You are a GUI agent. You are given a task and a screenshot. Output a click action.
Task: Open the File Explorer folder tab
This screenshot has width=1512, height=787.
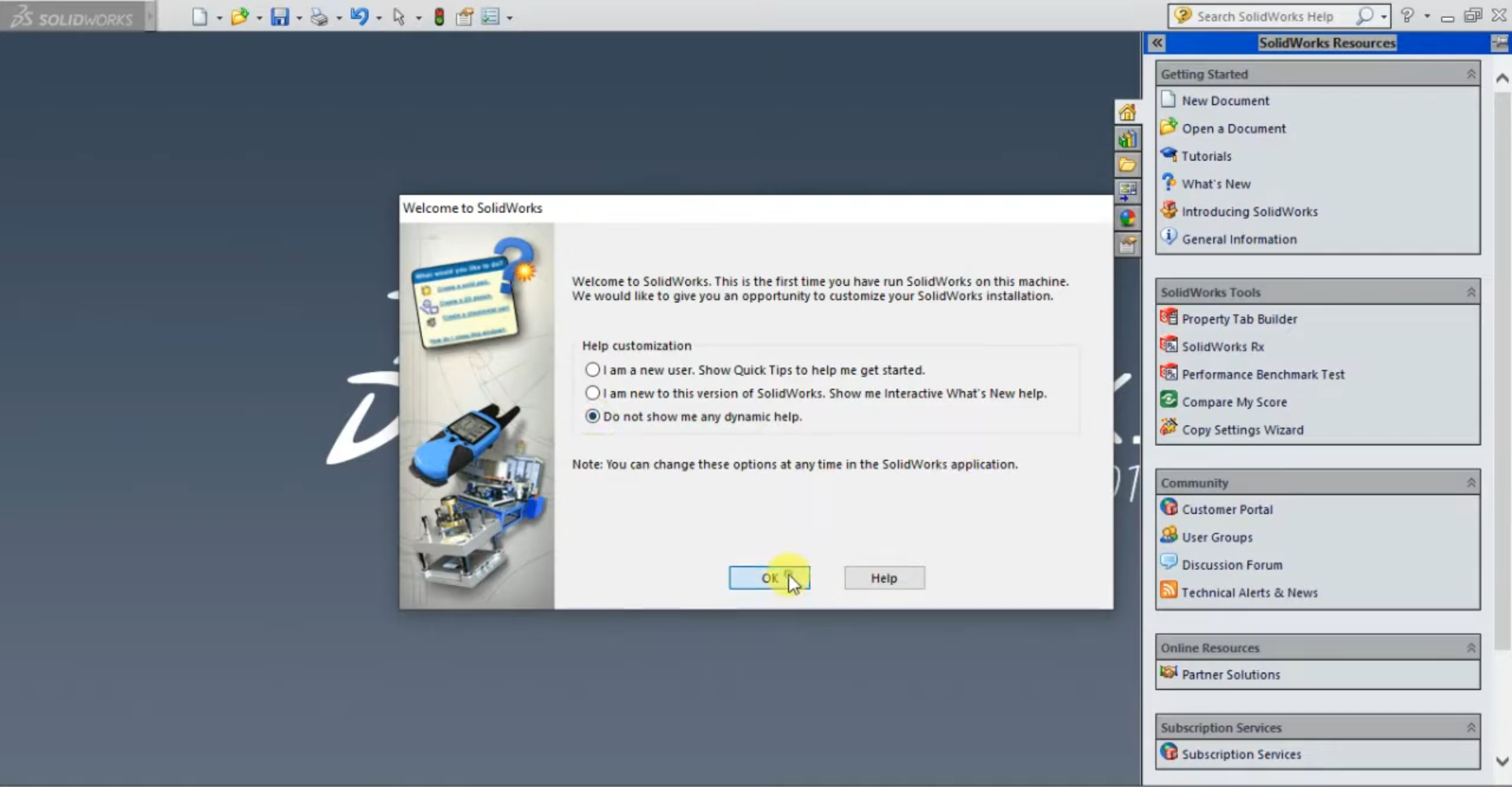[x=1128, y=165]
